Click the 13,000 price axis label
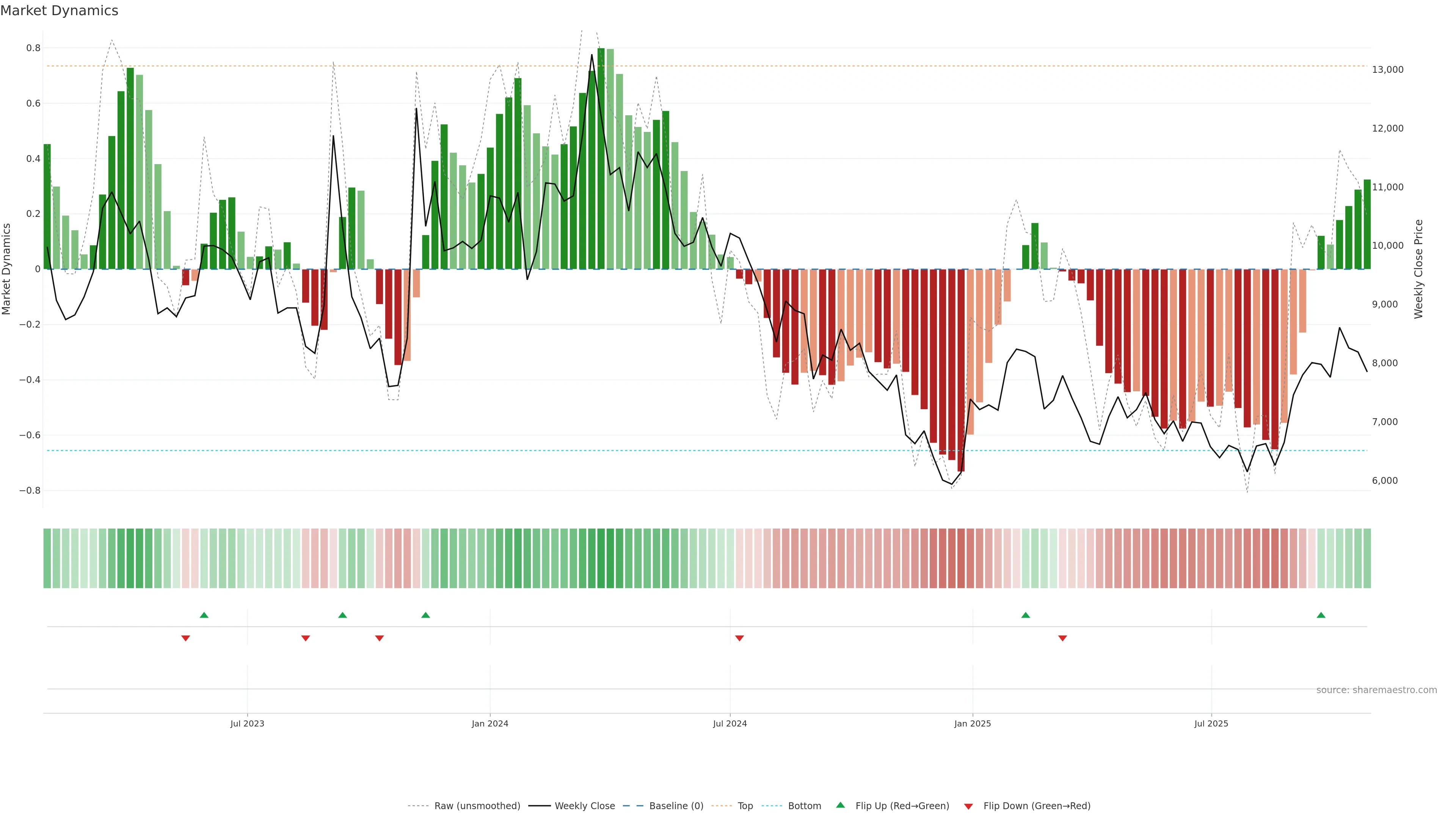 pos(1388,69)
